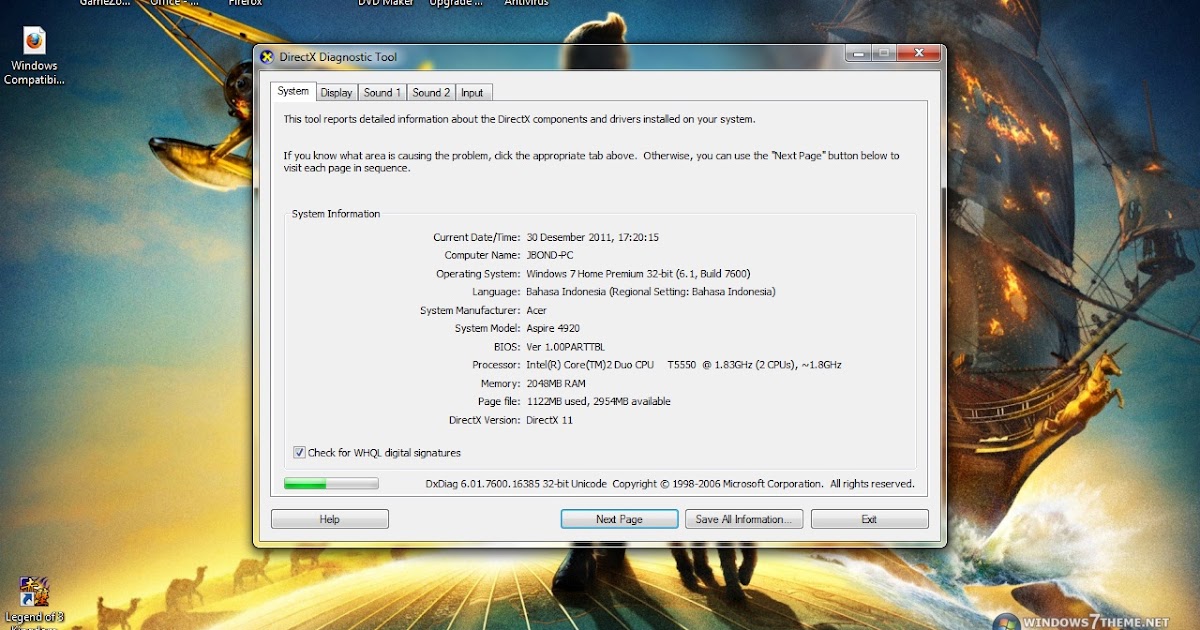The width and height of the screenshot is (1200, 630).
Task: Open the DirectX Diagnostic Tool title icon
Action: pyautogui.click(x=266, y=57)
